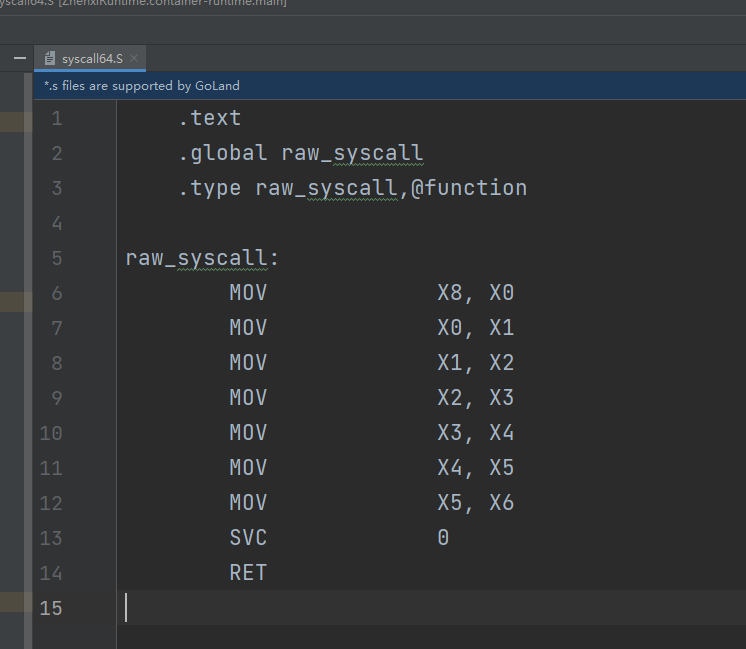
Task: Select the syscall64.S tab label
Action: [92, 59]
